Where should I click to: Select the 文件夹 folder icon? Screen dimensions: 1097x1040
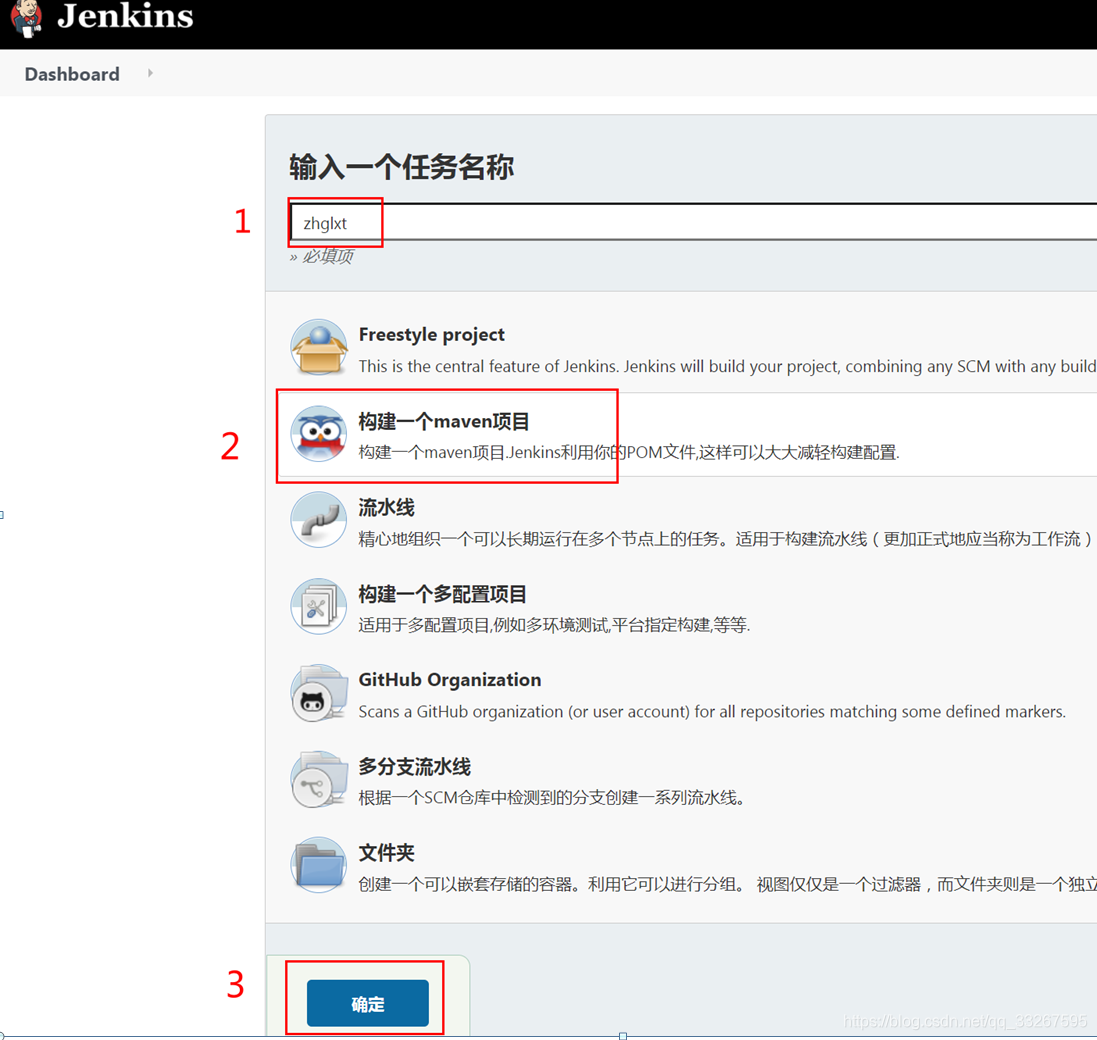pyautogui.click(x=319, y=865)
